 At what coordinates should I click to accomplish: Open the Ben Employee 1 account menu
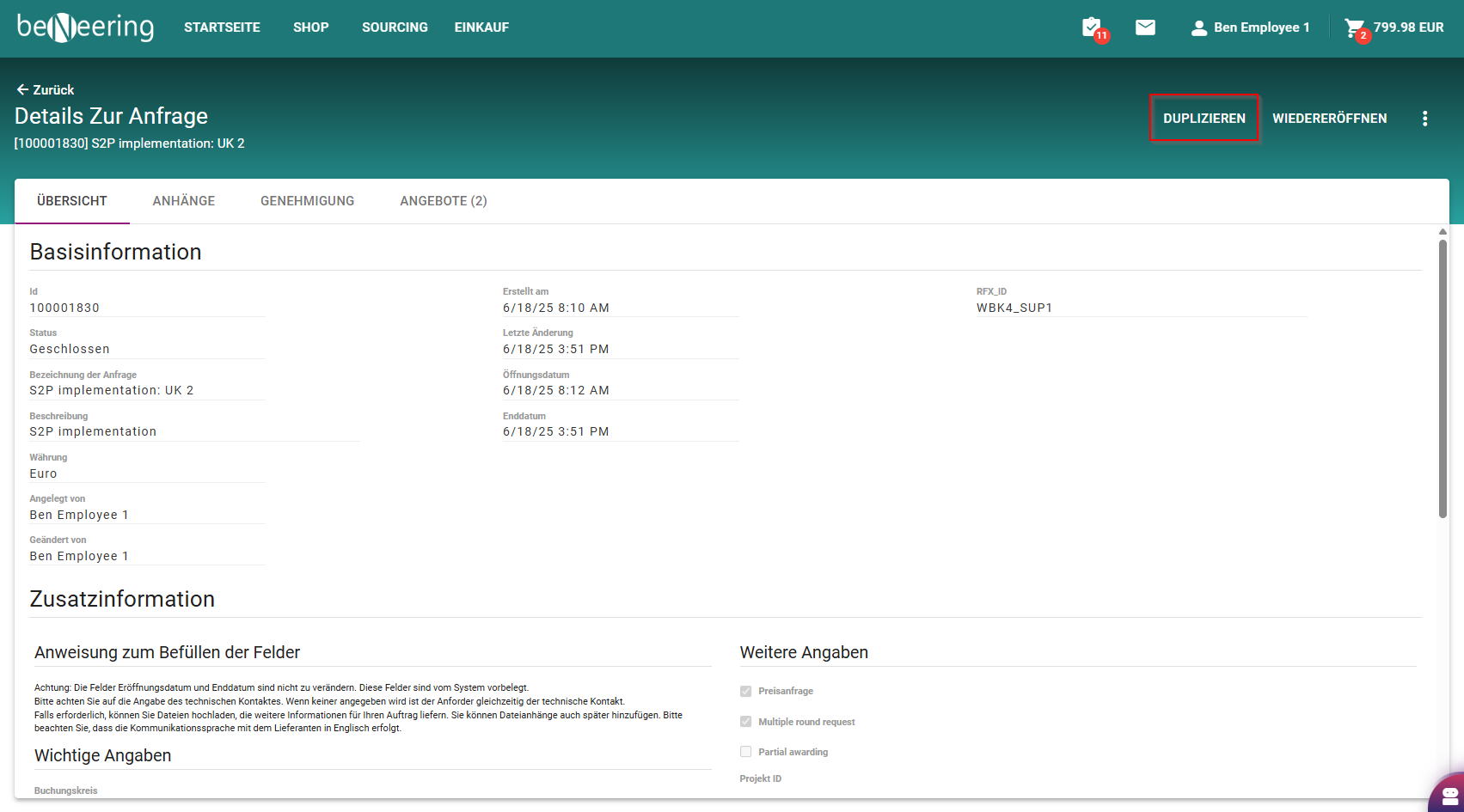[x=1261, y=27]
